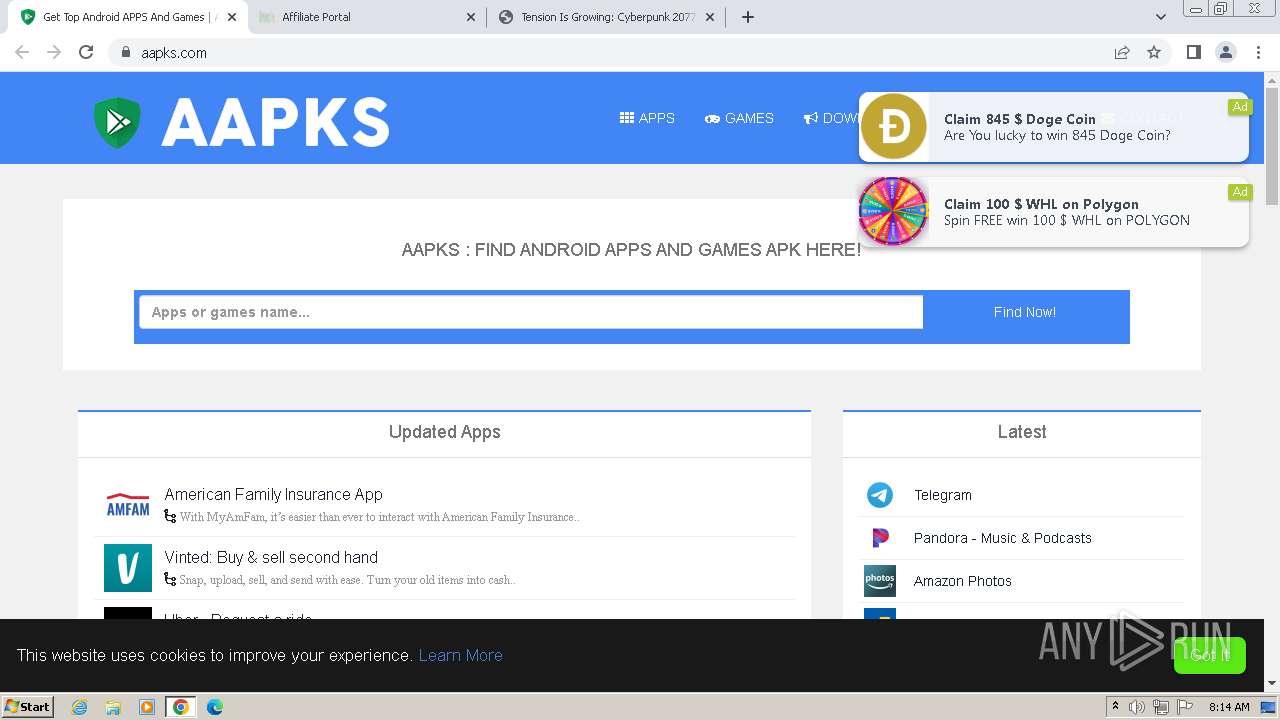Open the Chrome profile menu
Viewport: 1280px width, 720px height.
tap(1225, 52)
